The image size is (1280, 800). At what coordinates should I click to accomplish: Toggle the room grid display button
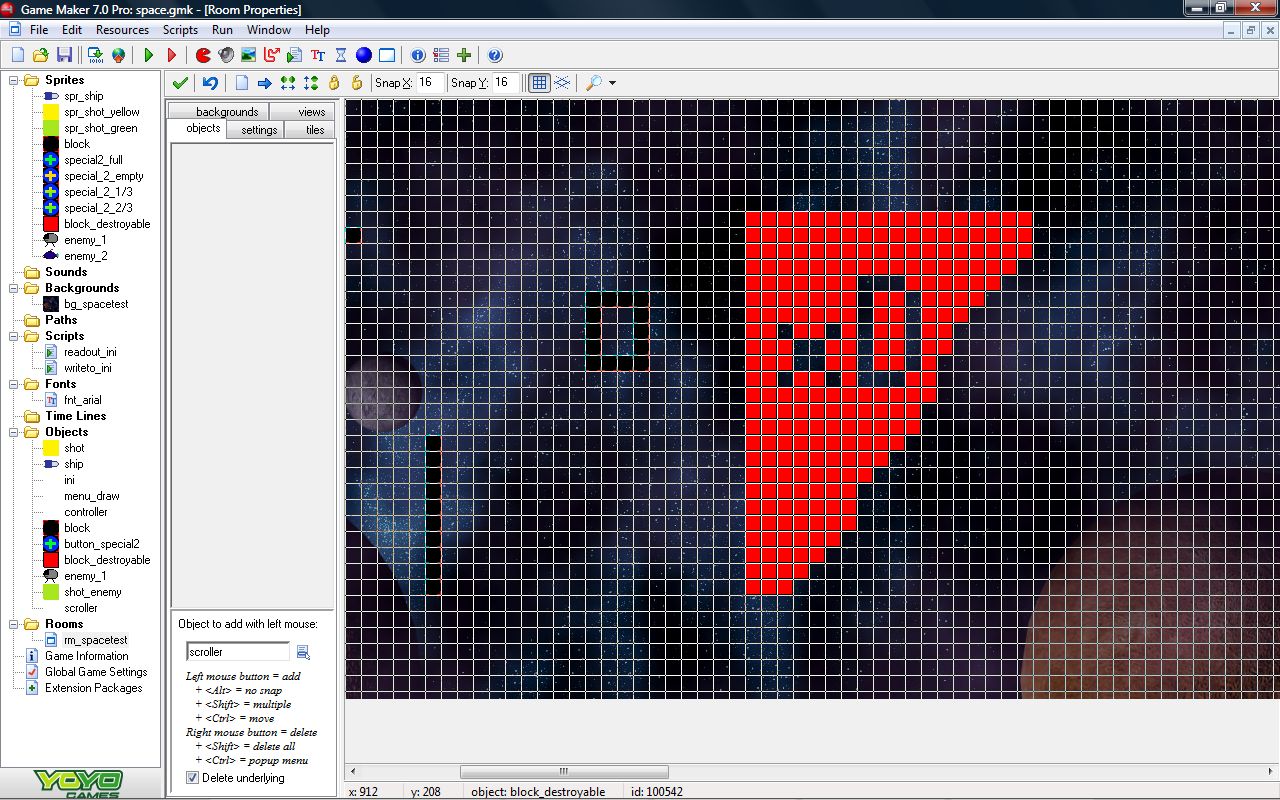(539, 83)
